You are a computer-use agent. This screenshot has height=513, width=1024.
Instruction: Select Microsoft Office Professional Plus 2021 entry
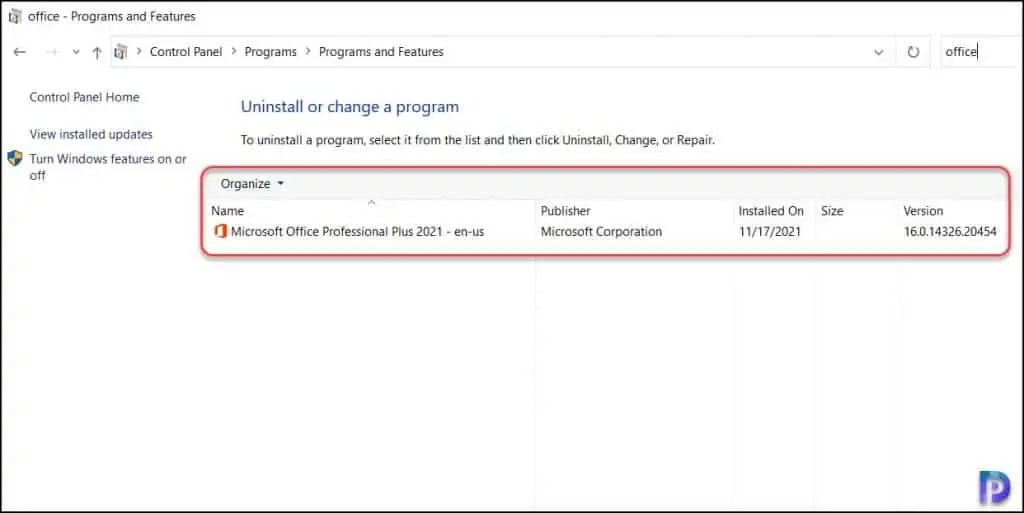(x=357, y=232)
